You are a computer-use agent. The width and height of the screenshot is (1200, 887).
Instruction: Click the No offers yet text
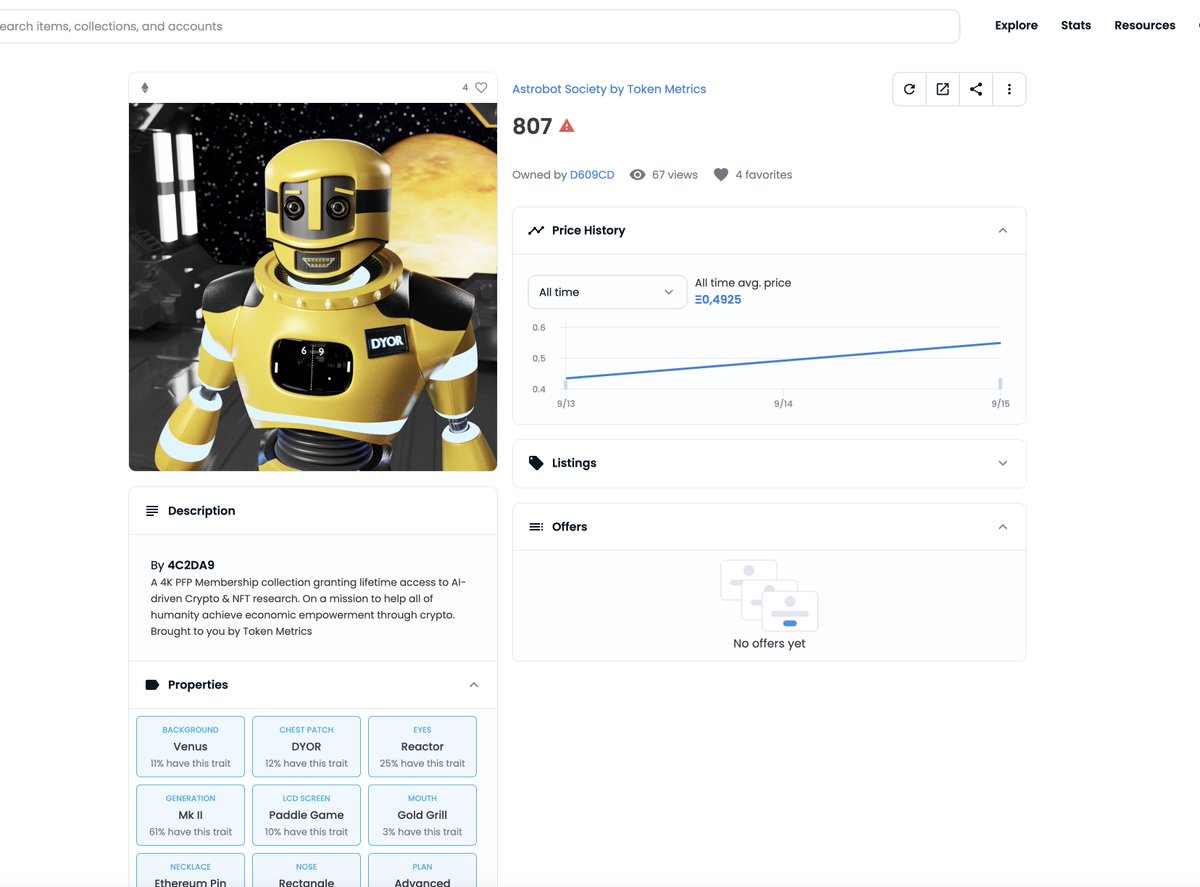[x=769, y=644]
